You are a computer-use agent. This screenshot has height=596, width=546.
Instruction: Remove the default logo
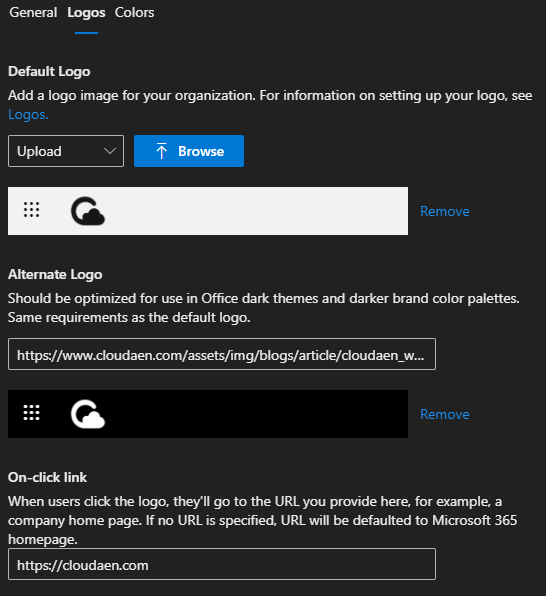[x=444, y=211]
